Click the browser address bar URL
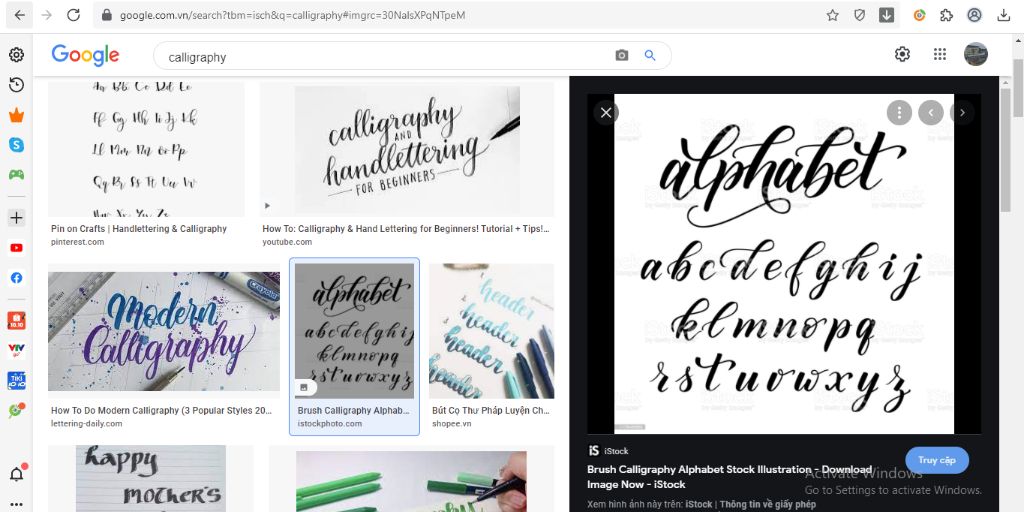Viewport: 1024px width, 512px height. (x=293, y=15)
